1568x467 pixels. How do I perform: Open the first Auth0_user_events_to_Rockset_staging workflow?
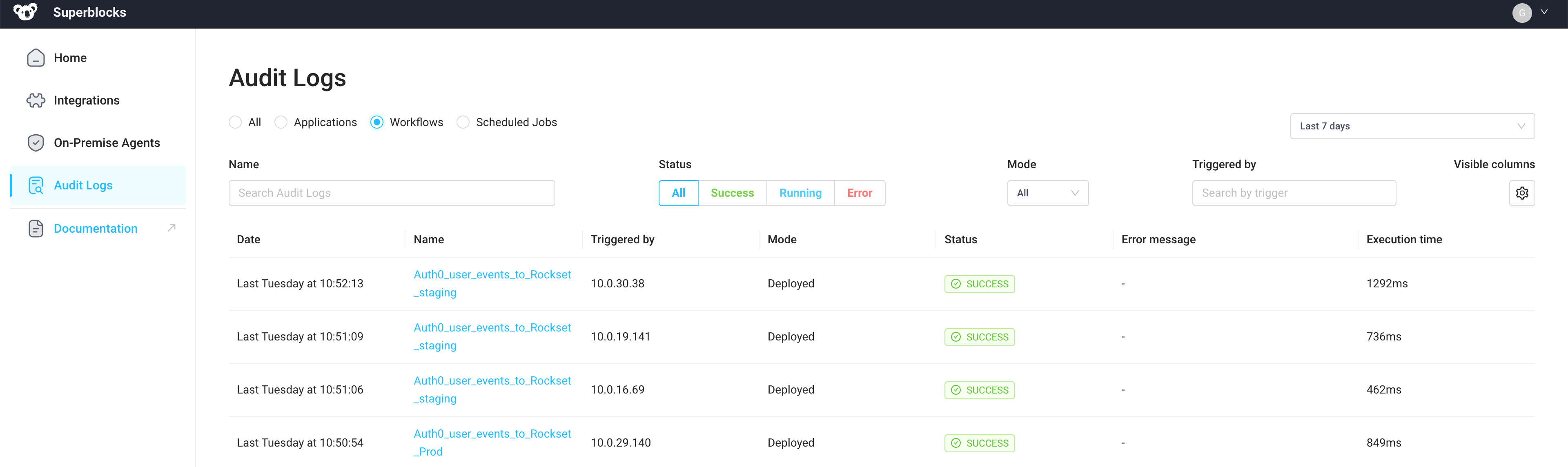point(492,283)
